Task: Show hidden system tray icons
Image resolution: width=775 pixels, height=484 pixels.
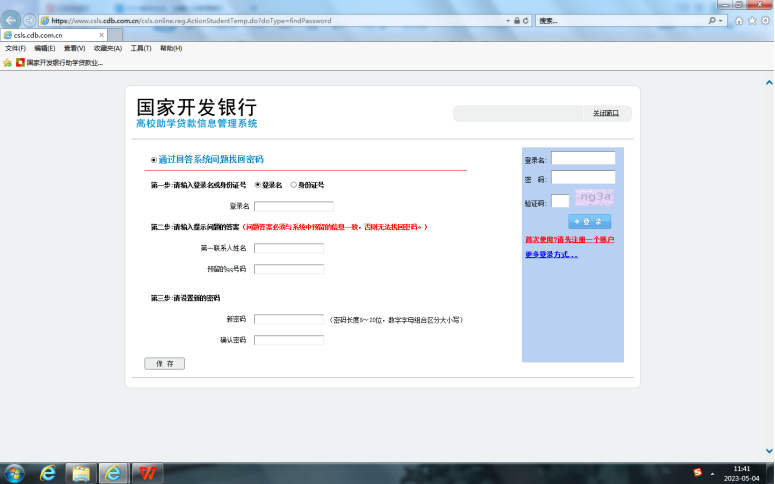Action: point(712,472)
